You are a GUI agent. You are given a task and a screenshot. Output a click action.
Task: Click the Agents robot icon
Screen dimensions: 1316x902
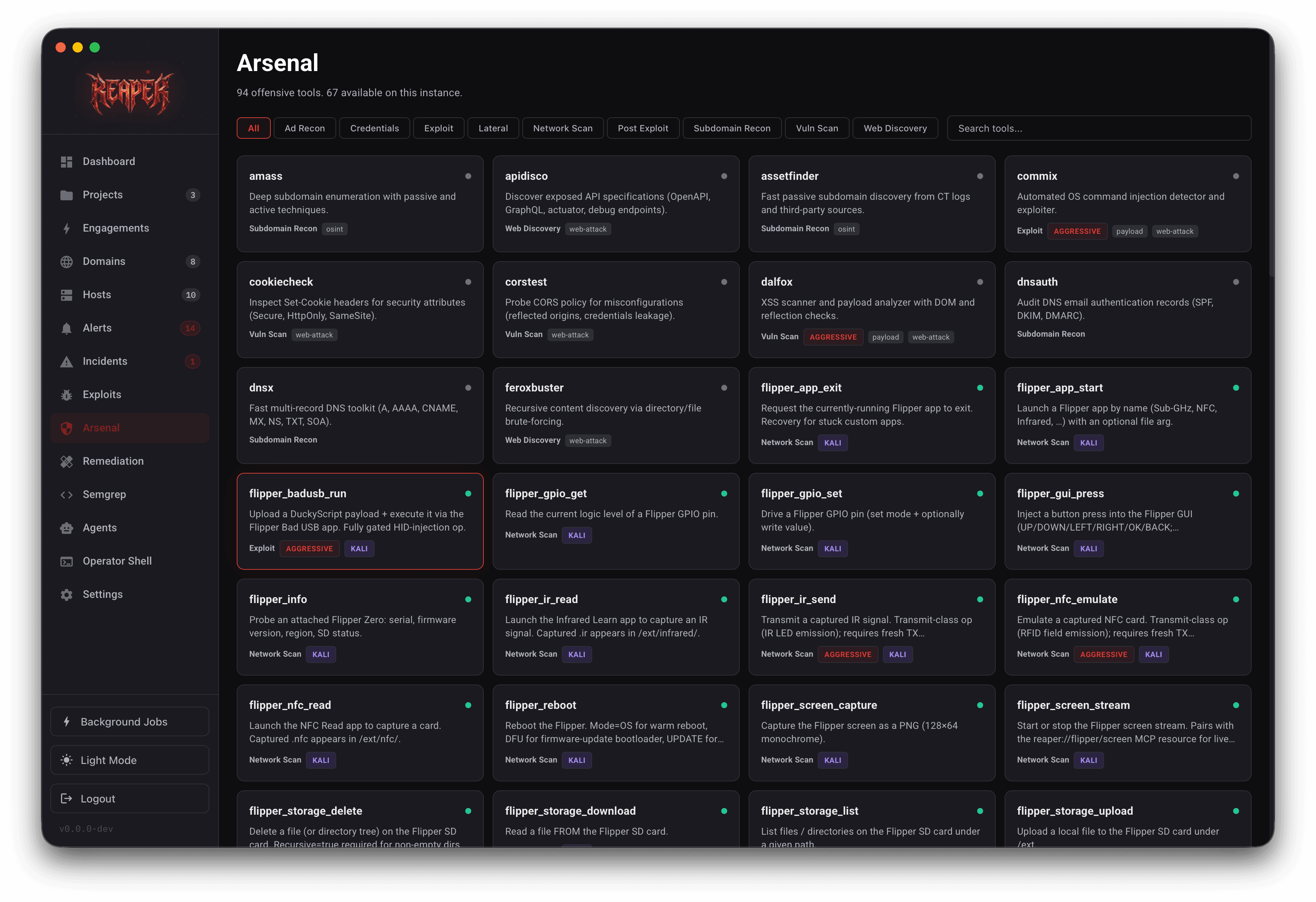click(x=66, y=528)
